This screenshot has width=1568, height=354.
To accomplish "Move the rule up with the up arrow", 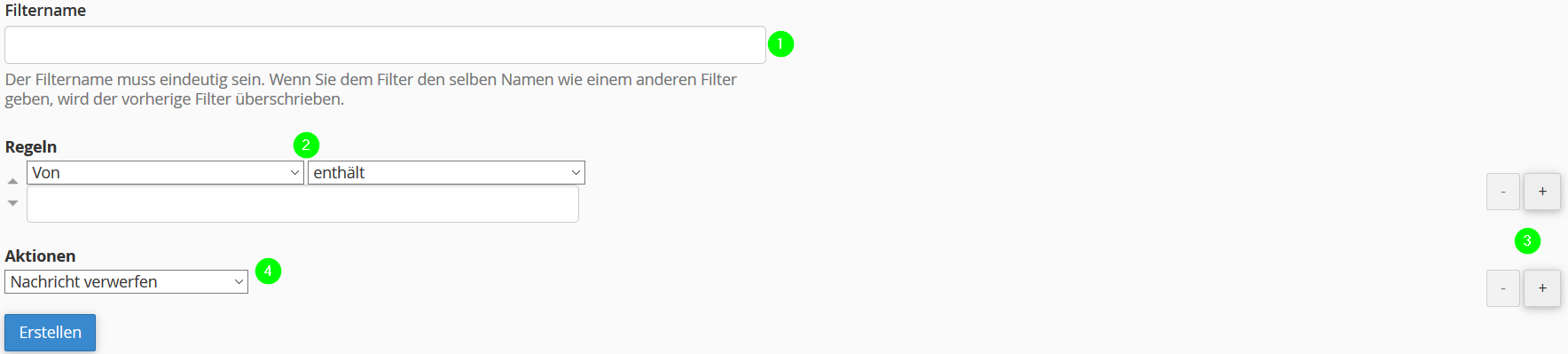I will click(x=12, y=181).
